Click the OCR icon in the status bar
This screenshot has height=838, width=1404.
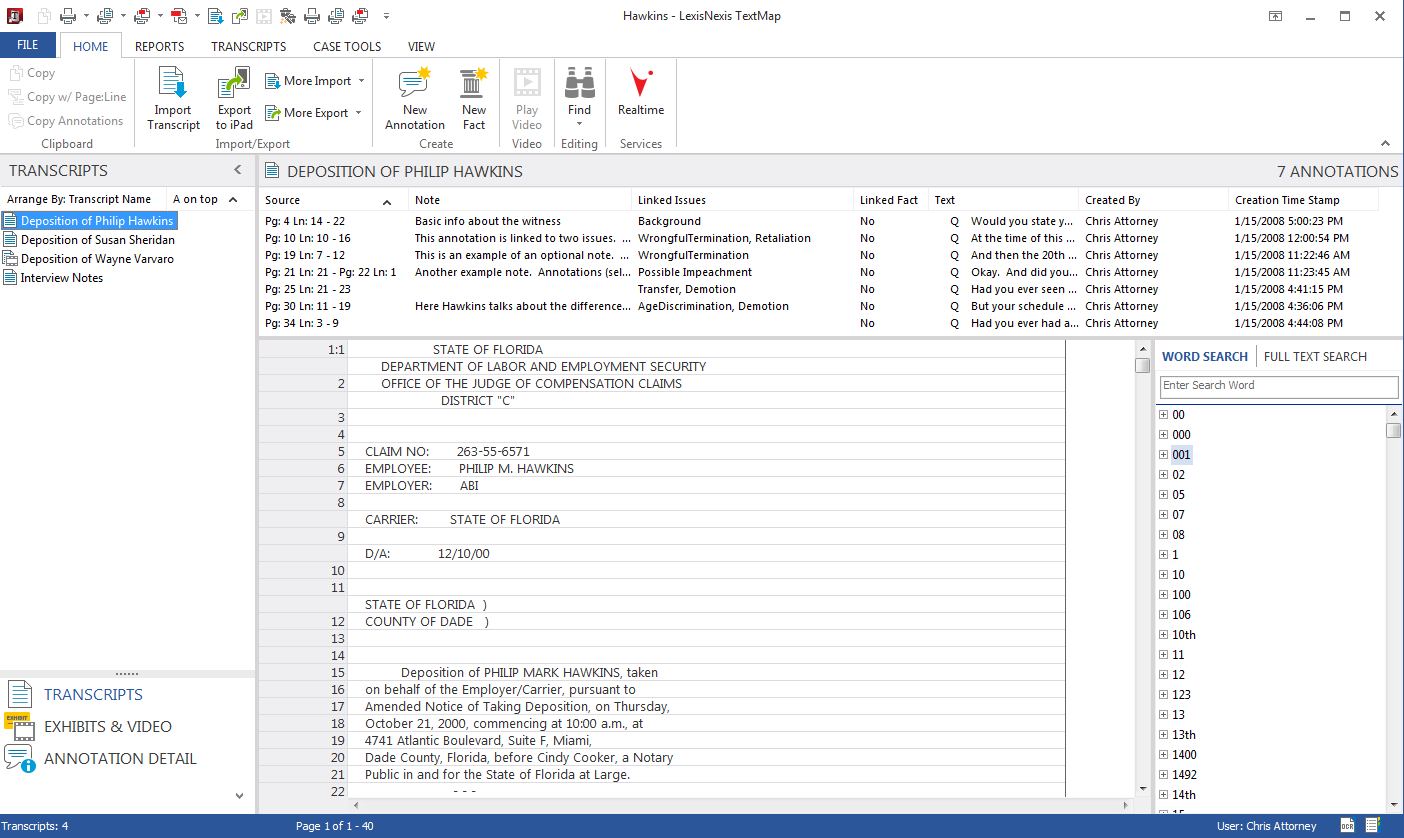tap(1347, 826)
